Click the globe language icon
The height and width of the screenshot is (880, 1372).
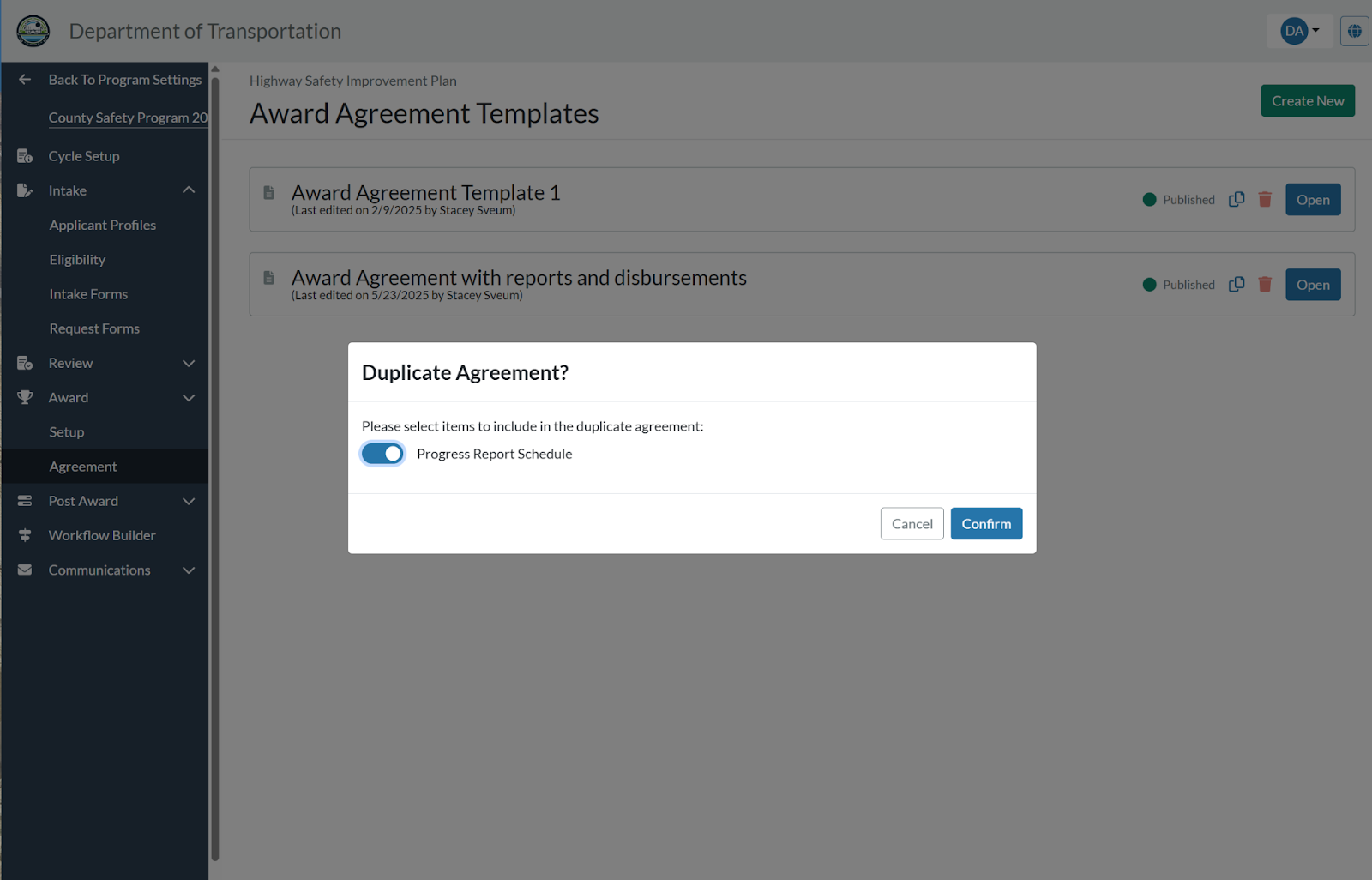click(x=1355, y=31)
